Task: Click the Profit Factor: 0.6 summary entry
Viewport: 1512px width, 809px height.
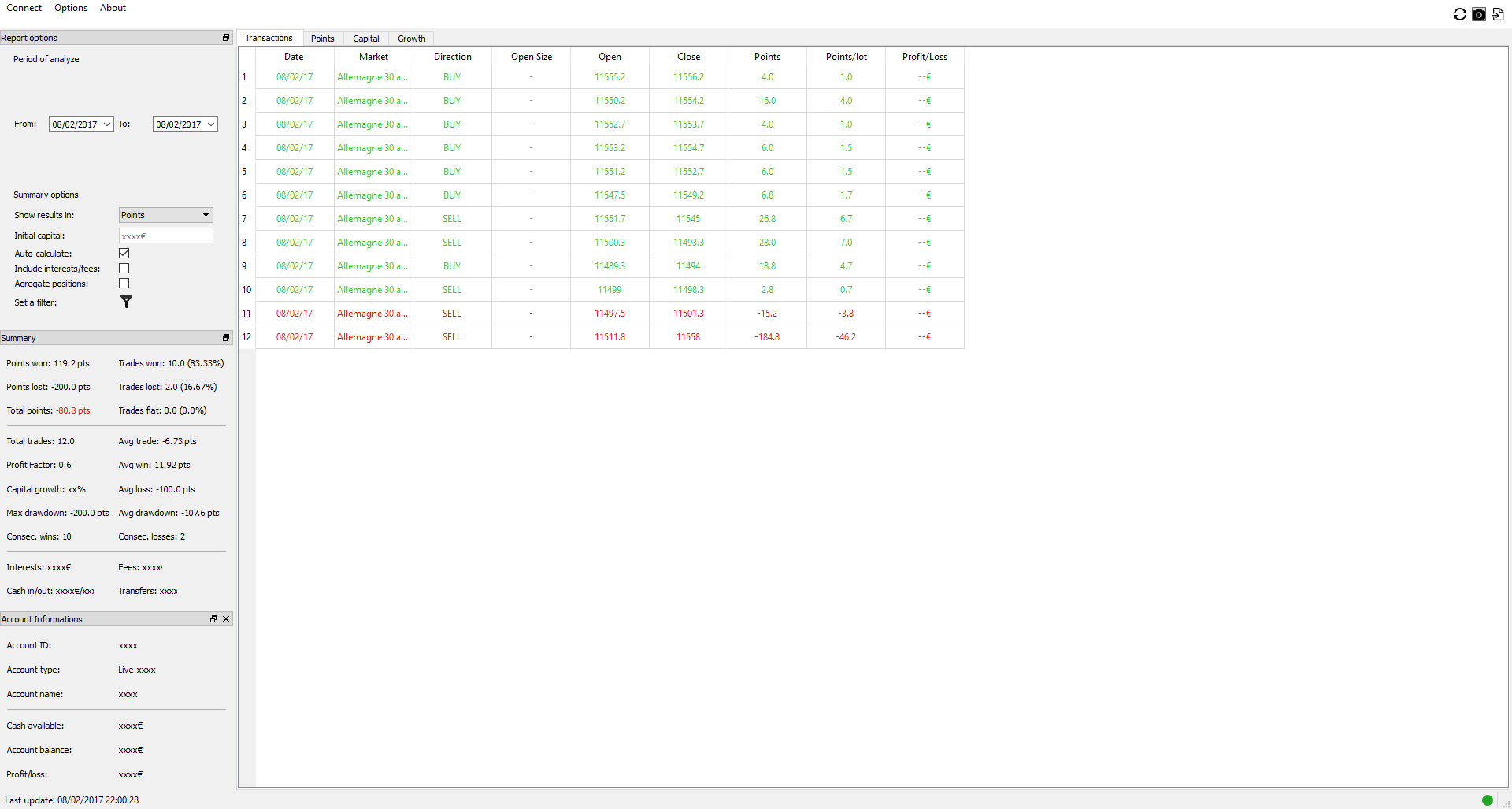Action: click(39, 465)
